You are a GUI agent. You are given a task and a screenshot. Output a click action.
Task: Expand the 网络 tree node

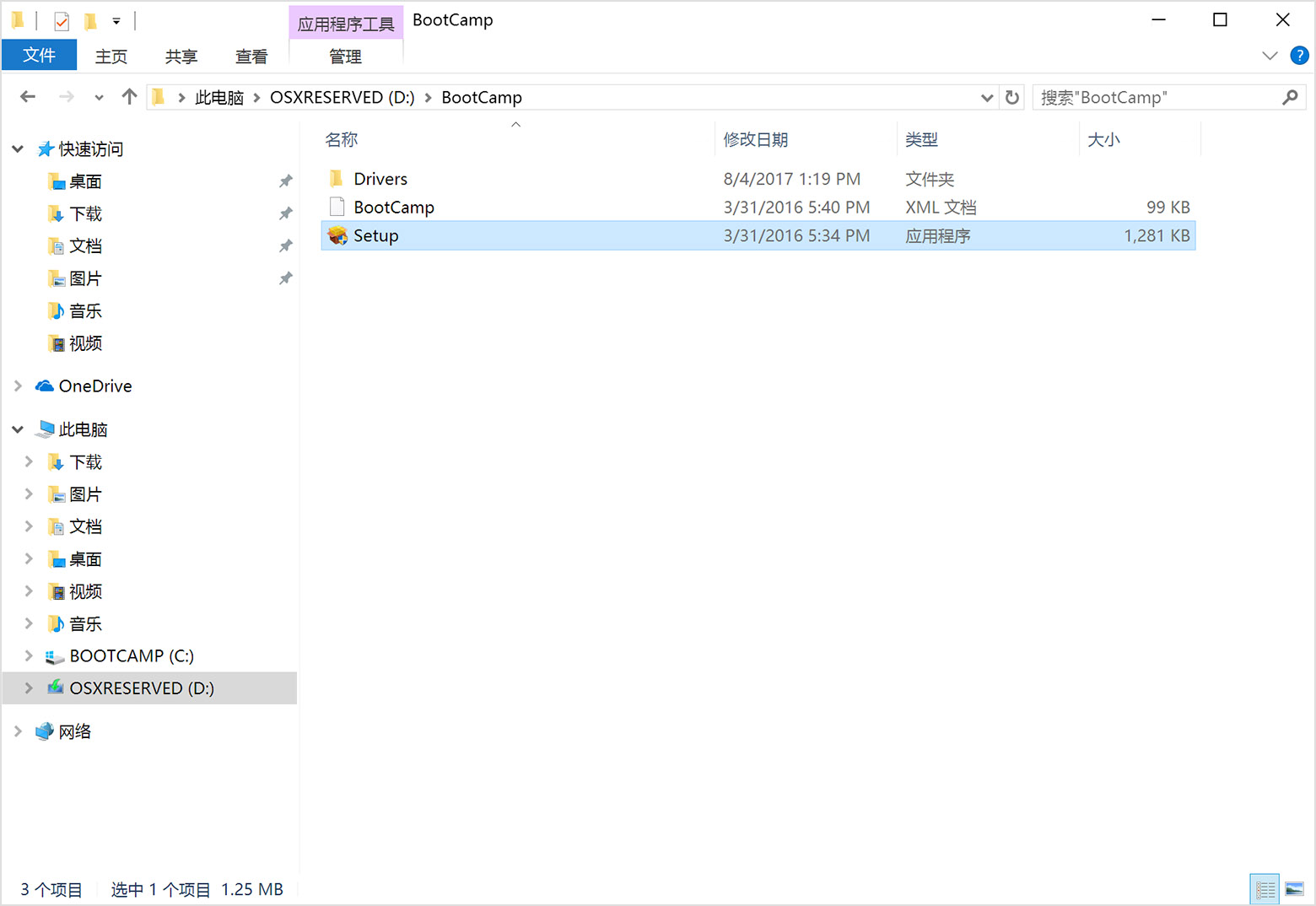pyautogui.click(x=18, y=731)
